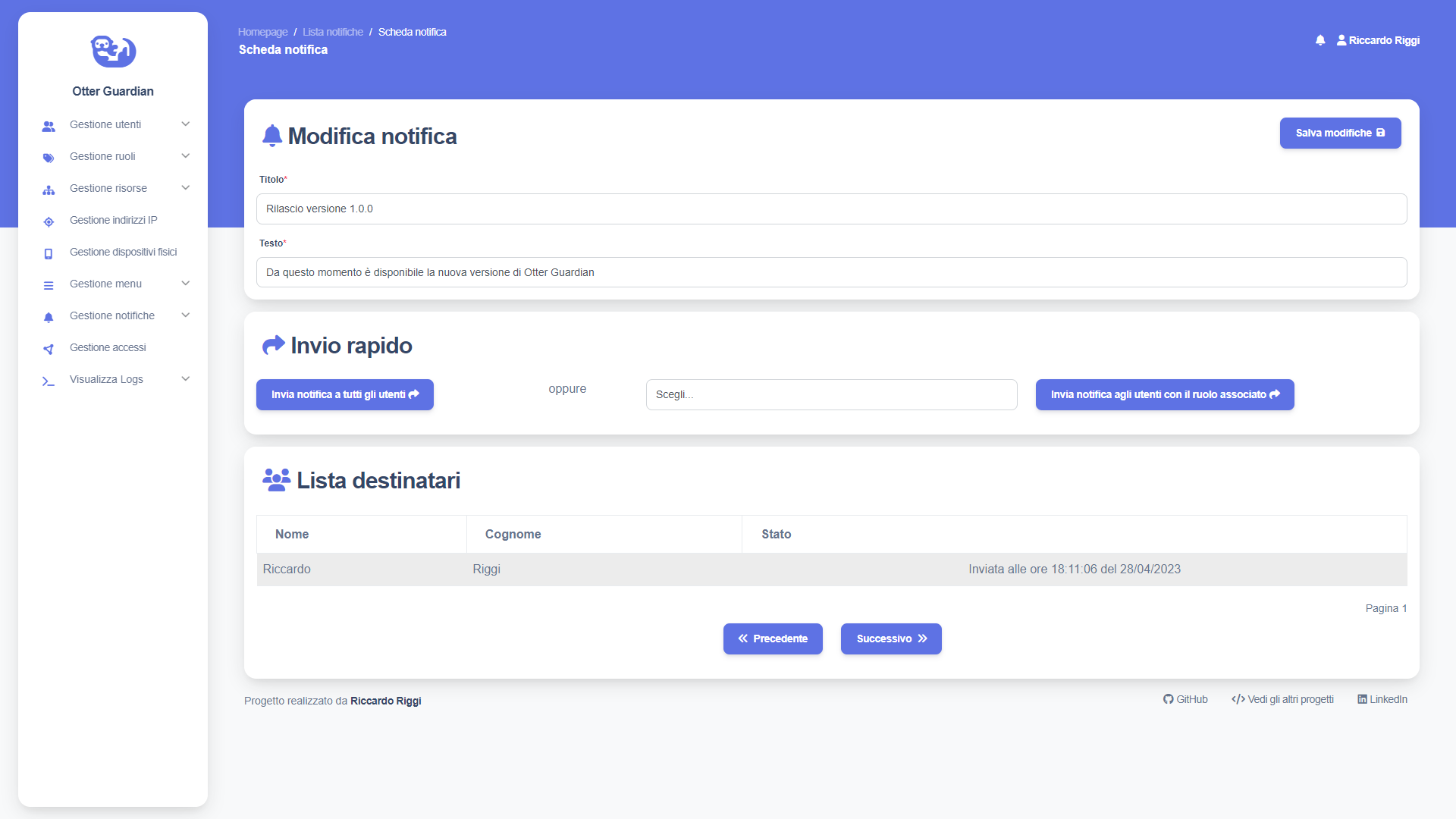Click the Salva modifiche button

pyautogui.click(x=1340, y=133)
